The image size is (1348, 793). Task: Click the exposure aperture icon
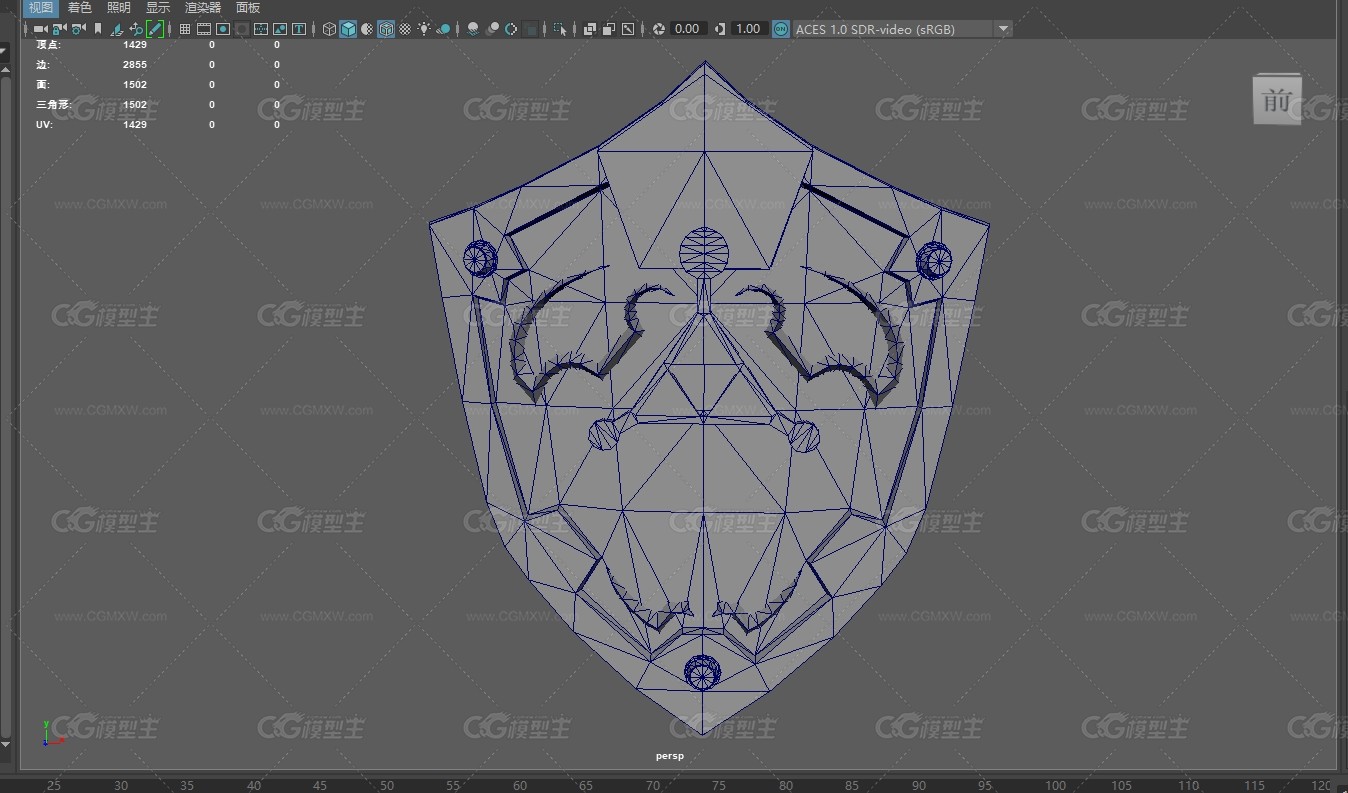click(659, 29)
